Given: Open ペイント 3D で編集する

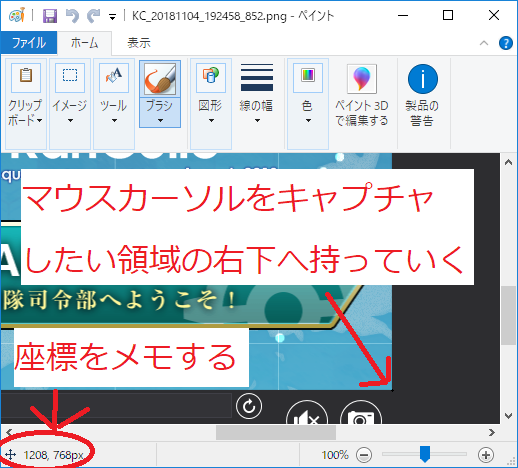Looking at the screenshot, I should pyautogui.click(x=362, y=95).
